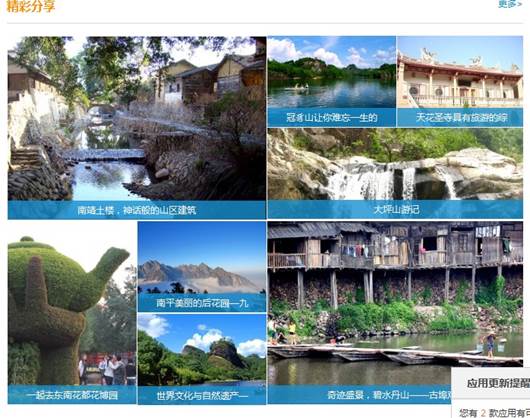
Task: Open the green teapot topiary photo
Action: point(72,303)
